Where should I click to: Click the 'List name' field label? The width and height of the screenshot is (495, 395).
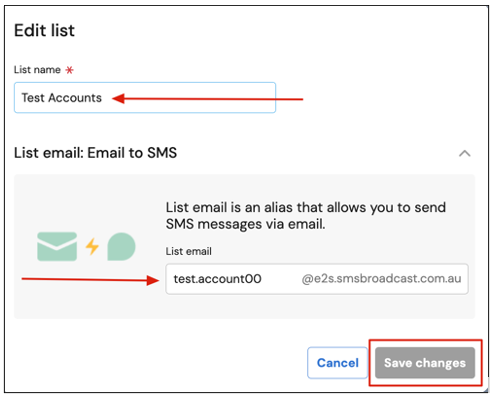[37, 70]
